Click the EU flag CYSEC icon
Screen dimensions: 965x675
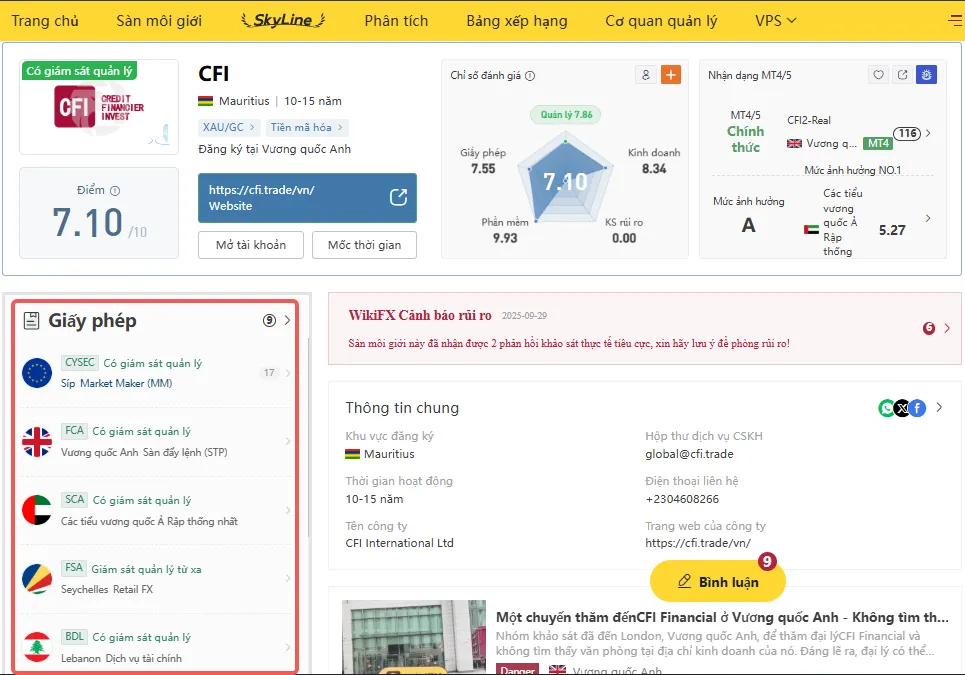37,373
